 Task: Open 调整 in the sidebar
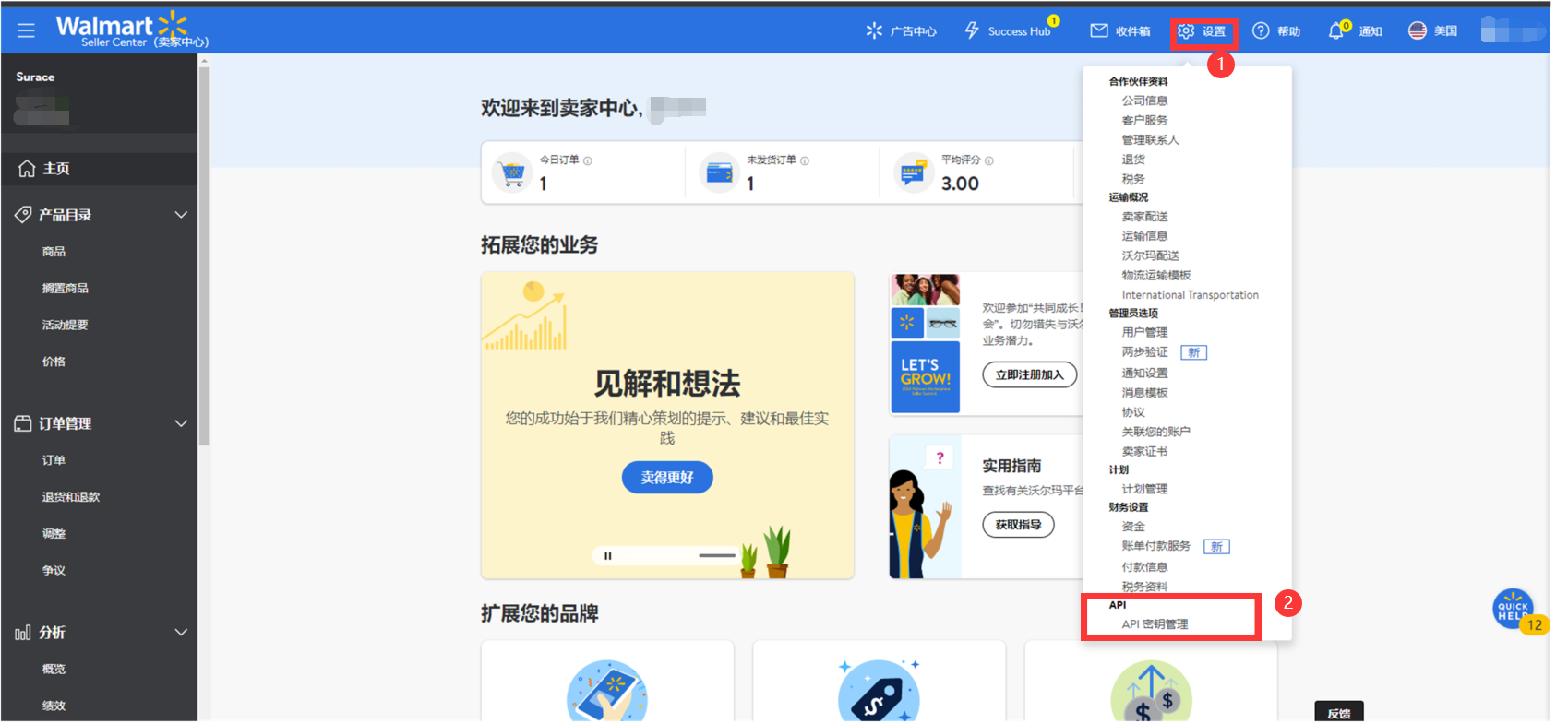54,534
